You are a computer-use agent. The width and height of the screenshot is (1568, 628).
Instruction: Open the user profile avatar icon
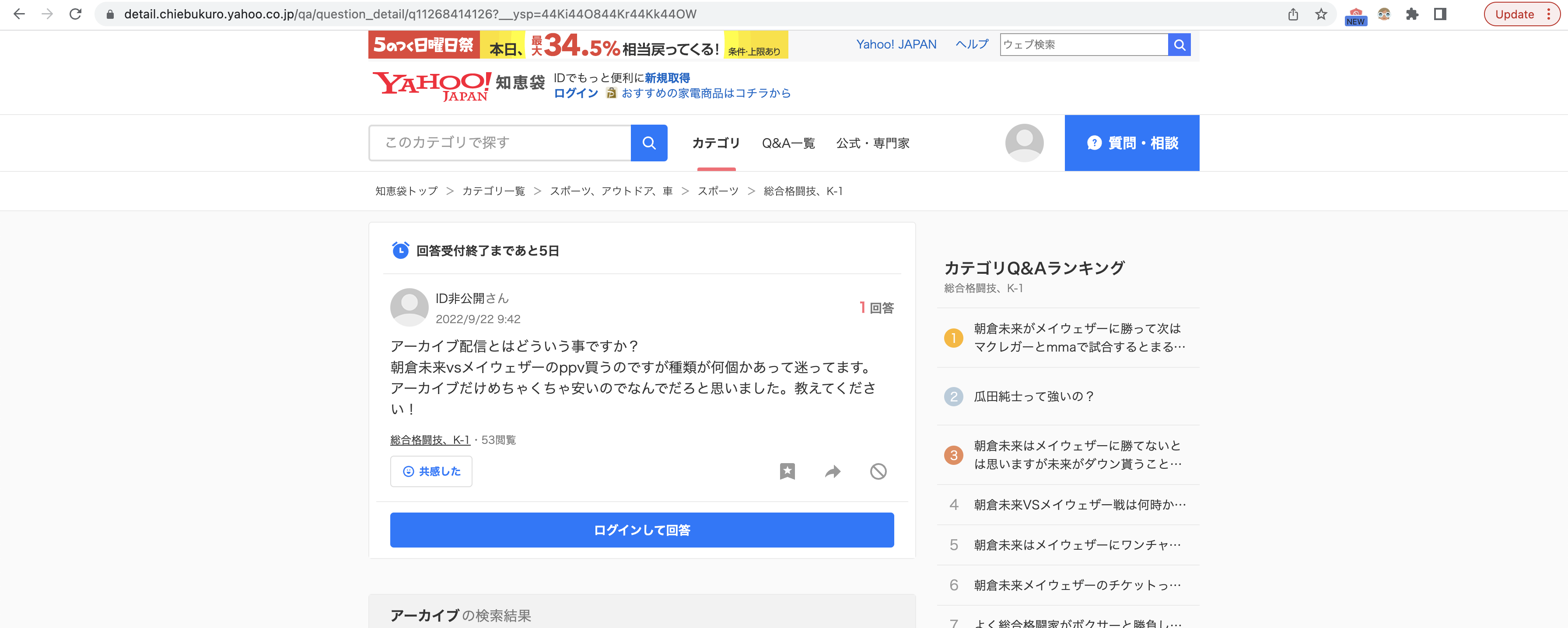click(x=1023, y=143)
